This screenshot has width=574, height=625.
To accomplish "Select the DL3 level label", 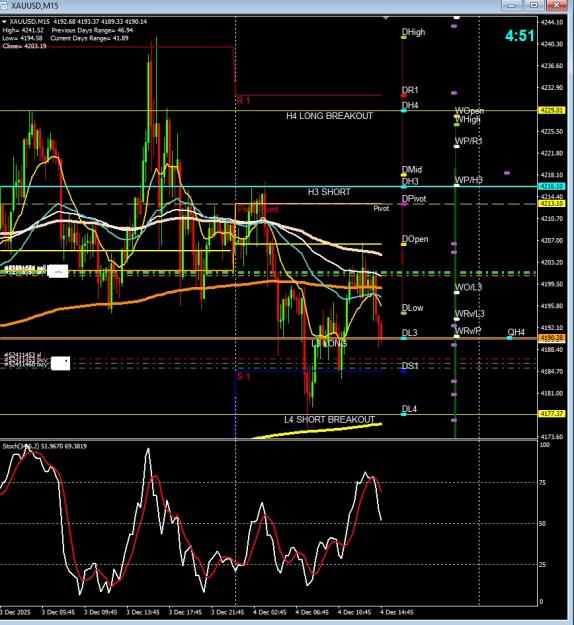I will coord(409,332).
